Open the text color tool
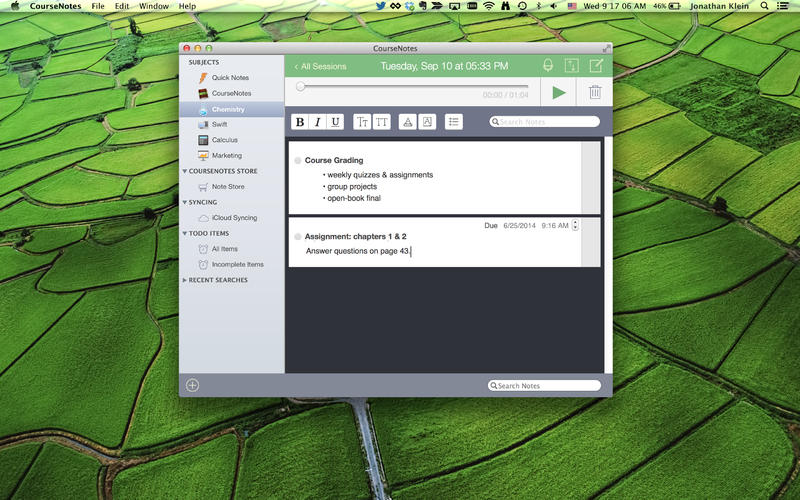800x500 pixels. [x=407, y=122]
